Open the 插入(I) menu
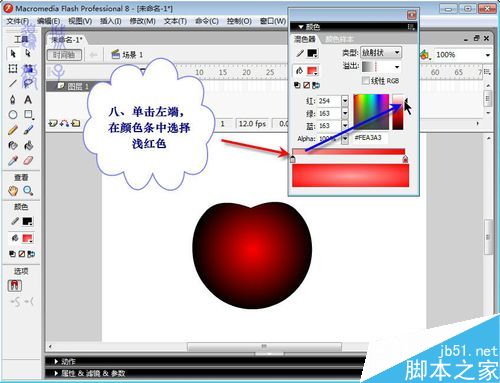This screenshot has width=500, height=383. click(x=111, y=21)
